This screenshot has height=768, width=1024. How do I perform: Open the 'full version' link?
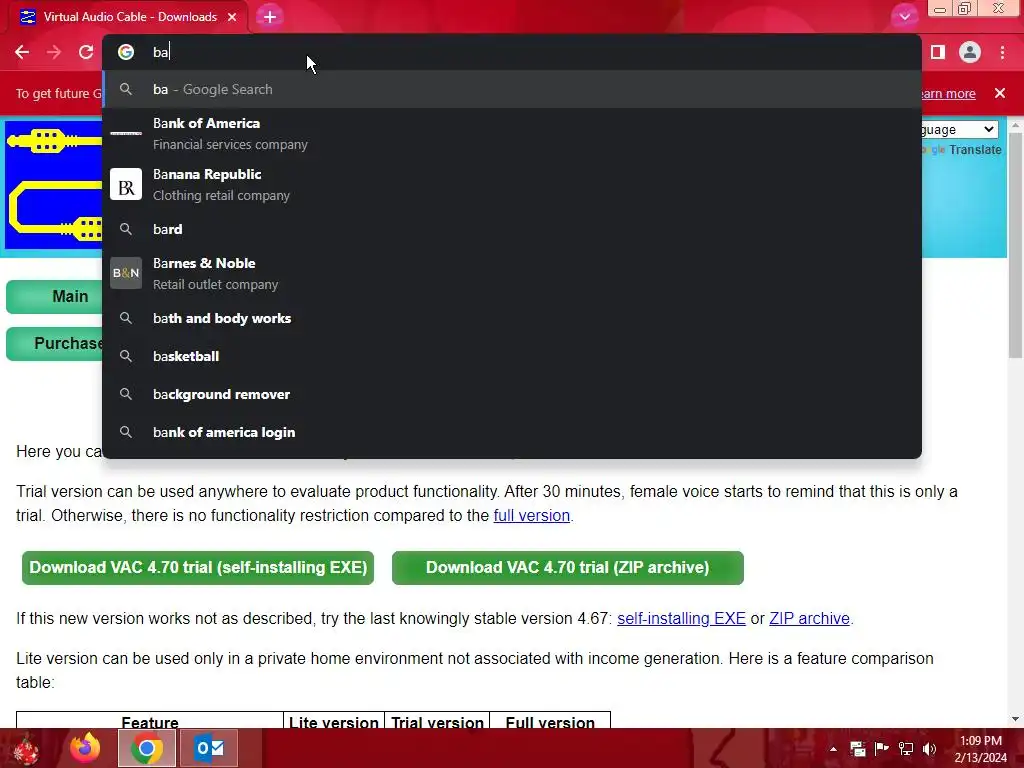point(532,515)
